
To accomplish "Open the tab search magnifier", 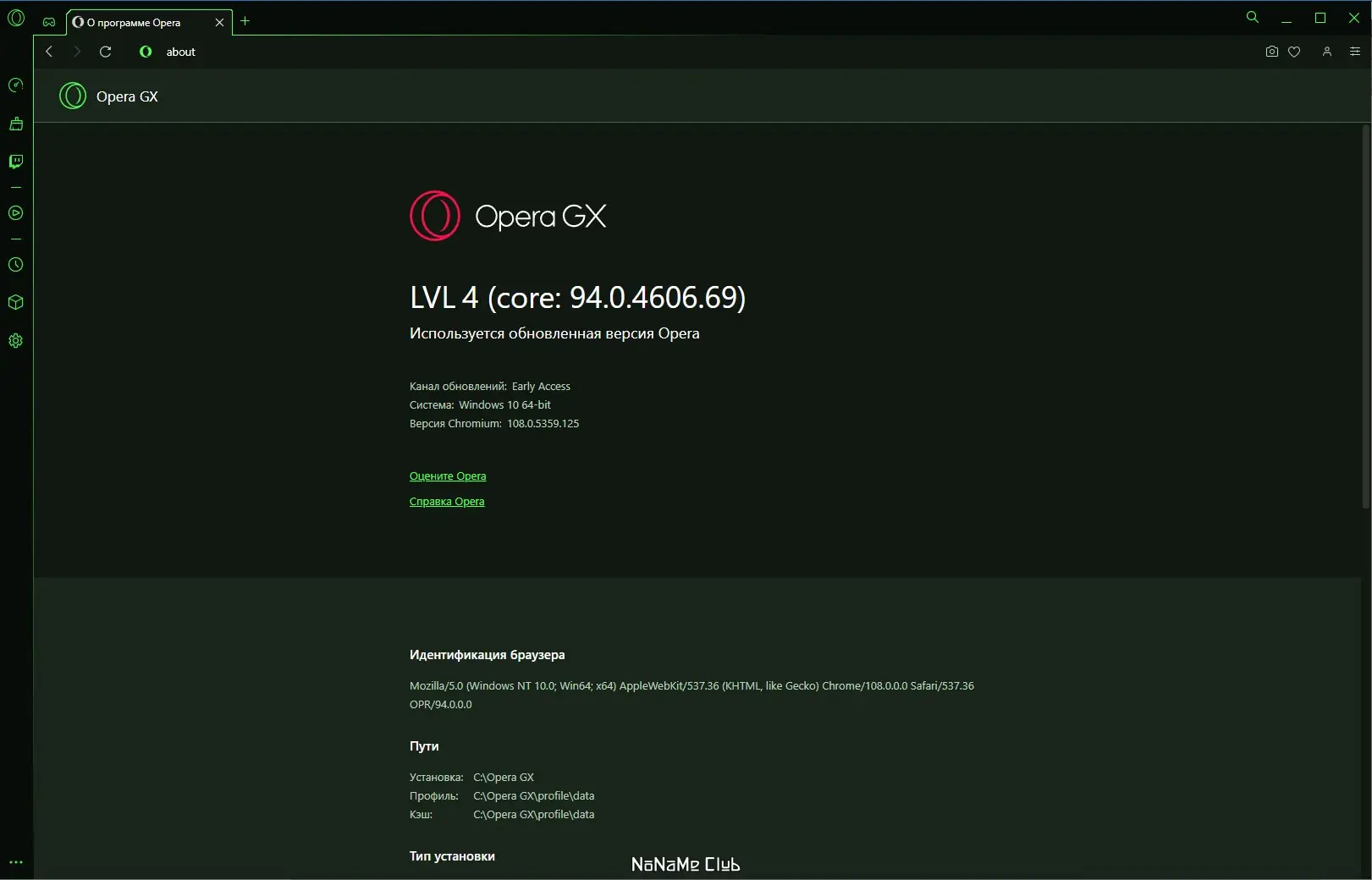I will click(1253, 17).
